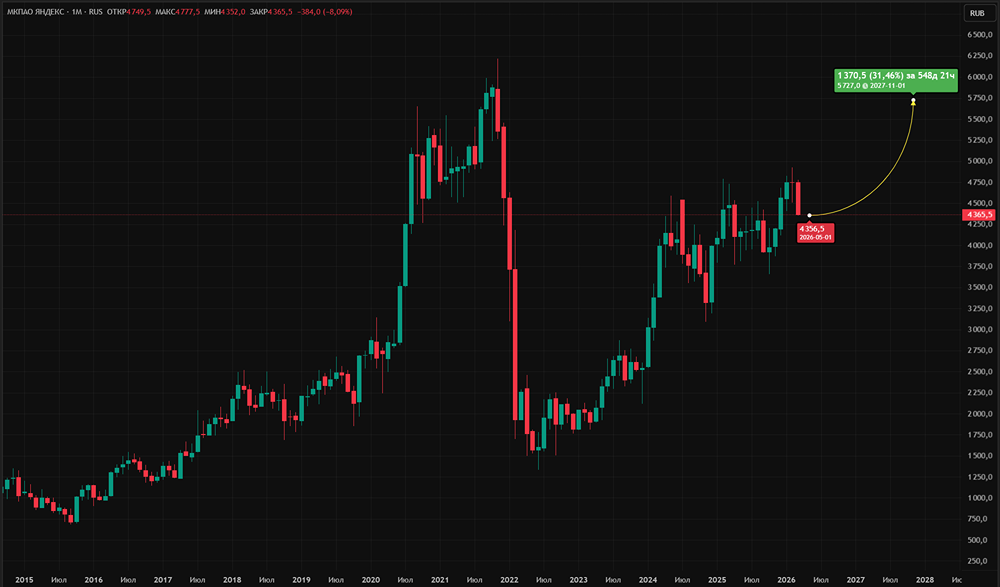Image resolution: width=1000 pixels, height=587 pixels.
Task: Click the 1000,0 price axis label
Action: [x=981, y=498]
